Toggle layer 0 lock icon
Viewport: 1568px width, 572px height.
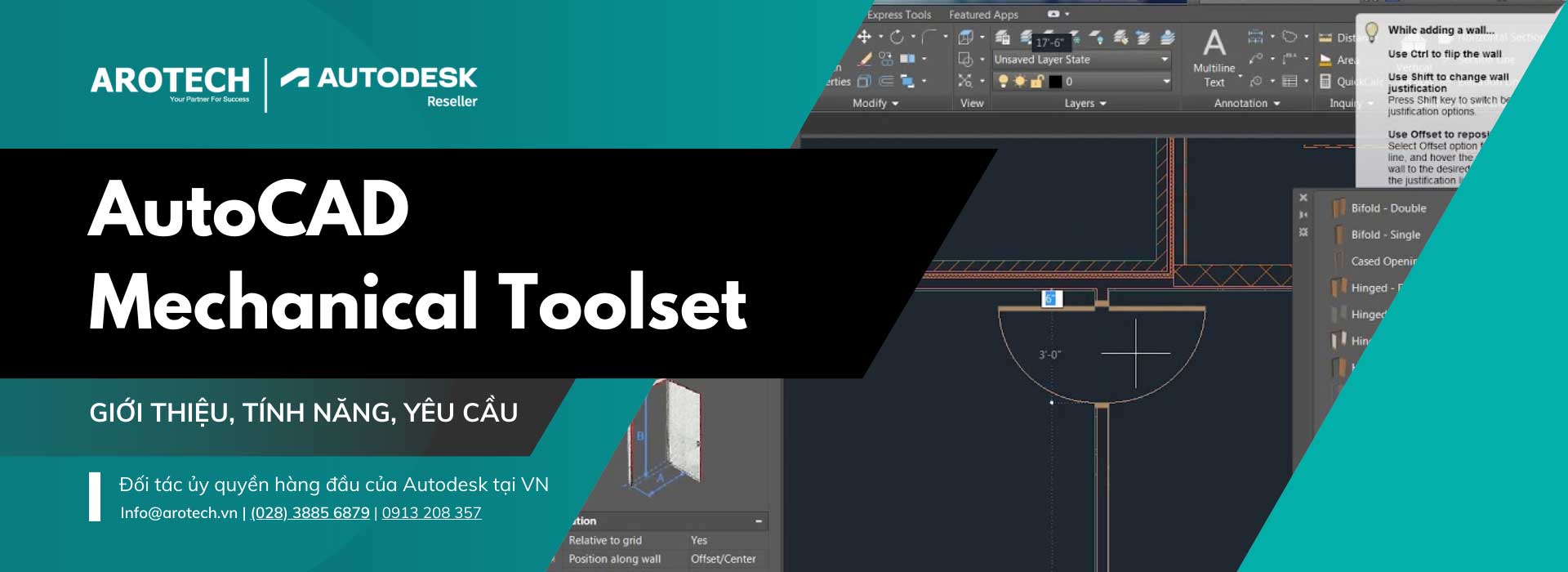click(1037, 81)
